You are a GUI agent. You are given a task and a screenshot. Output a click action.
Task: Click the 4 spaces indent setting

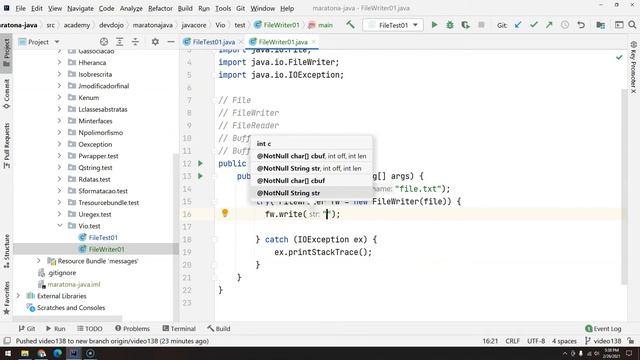[564, 341]
